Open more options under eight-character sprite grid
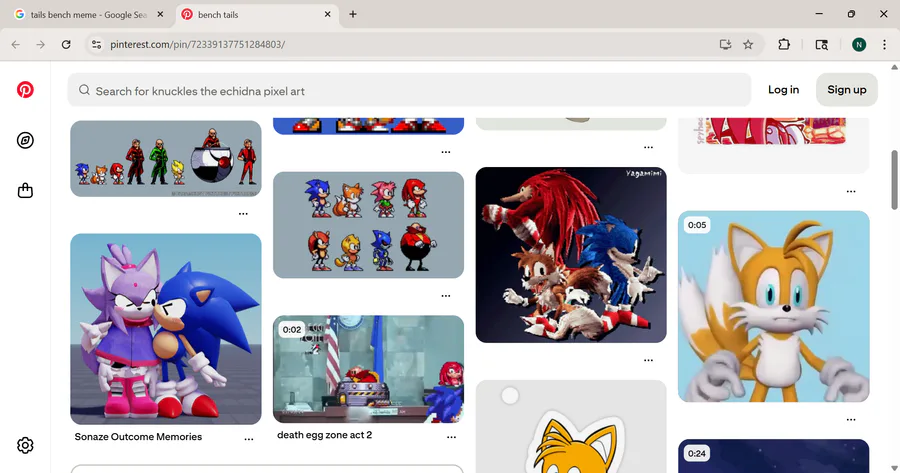Viewport: 900px width, 473px height. [x=446, y=296]
